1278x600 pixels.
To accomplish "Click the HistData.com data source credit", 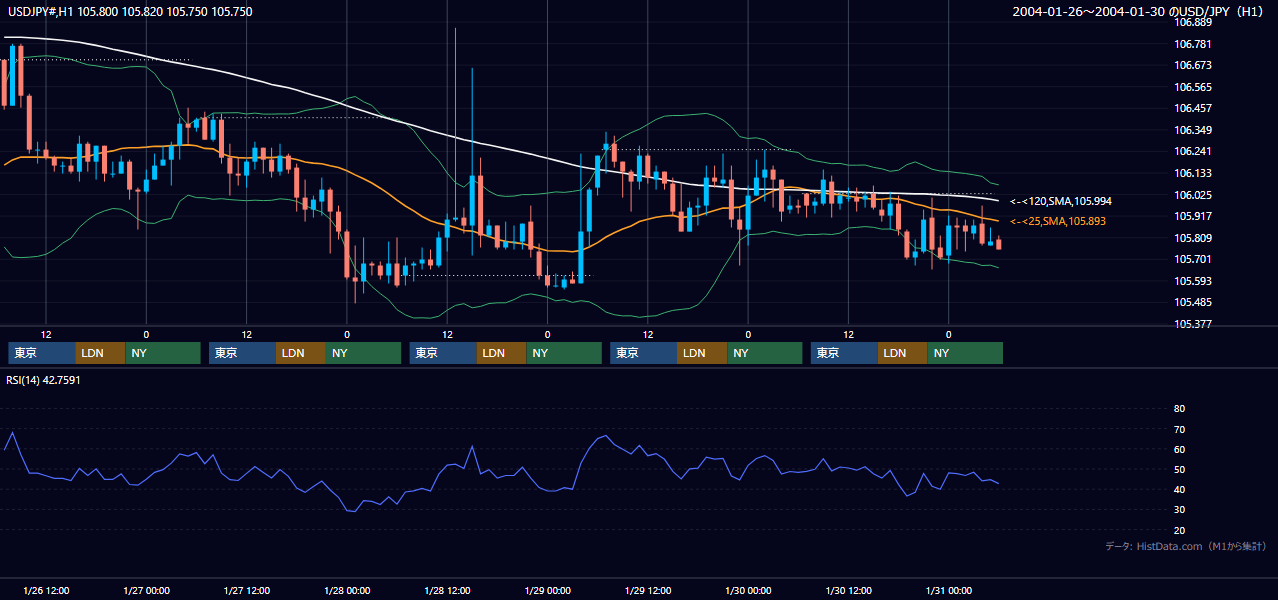I will pyautogui.click(x=1186, y=546).
